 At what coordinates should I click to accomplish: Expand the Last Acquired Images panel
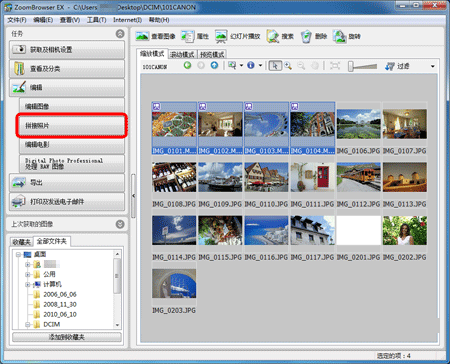pos(120,224)
